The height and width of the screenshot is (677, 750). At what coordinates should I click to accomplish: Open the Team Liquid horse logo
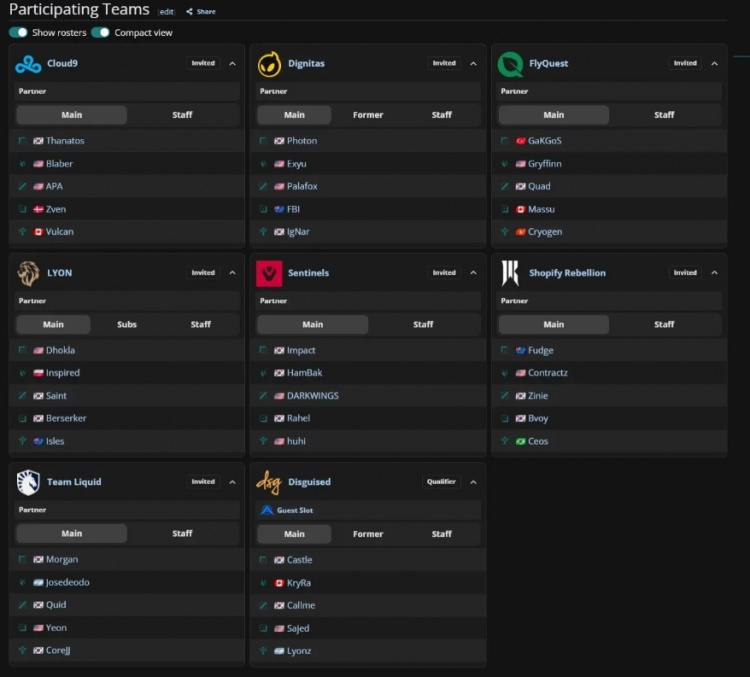pyautogui.click(x=28, y=482)
